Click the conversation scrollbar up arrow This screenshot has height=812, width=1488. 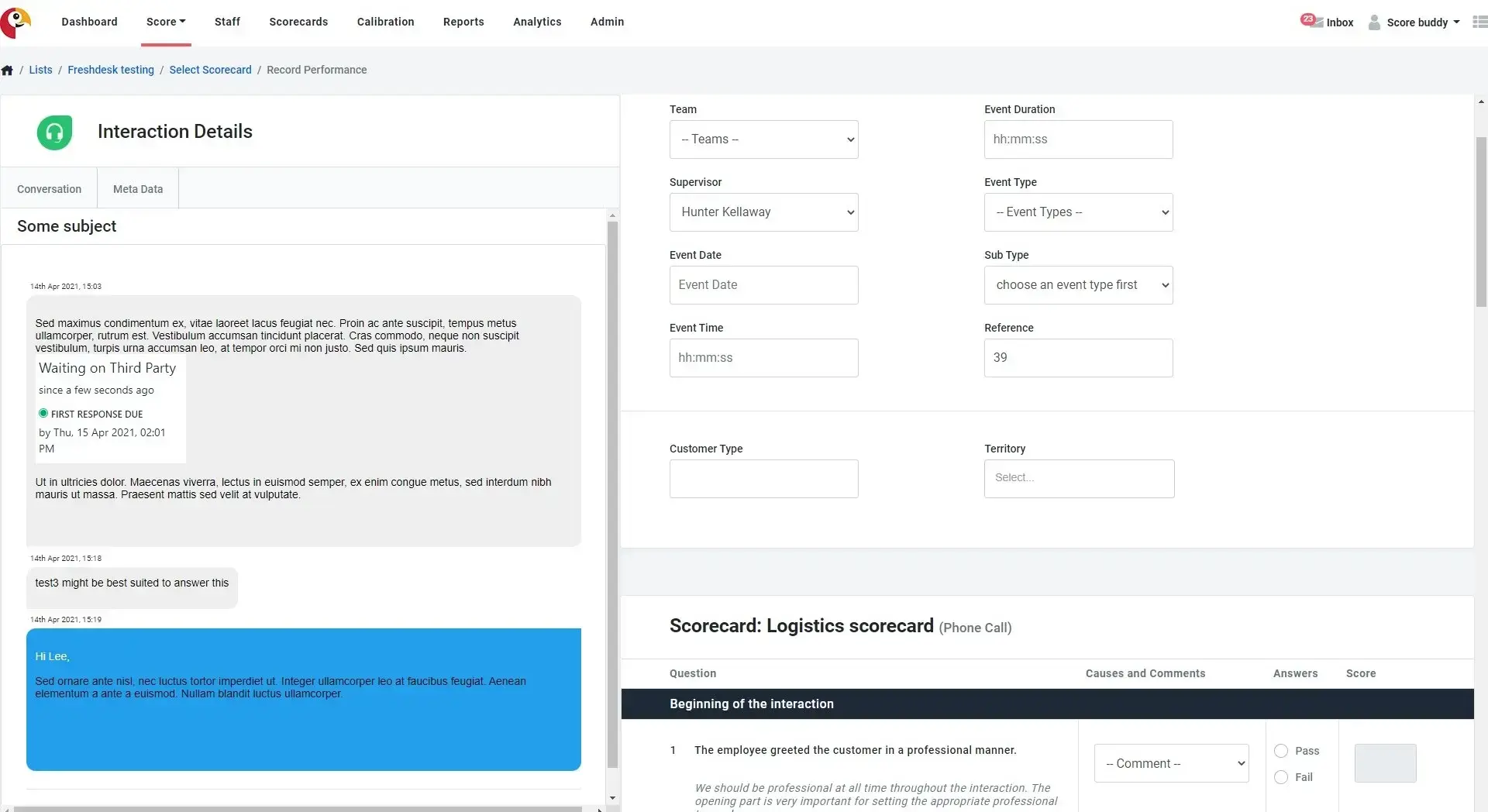(612, 215)
